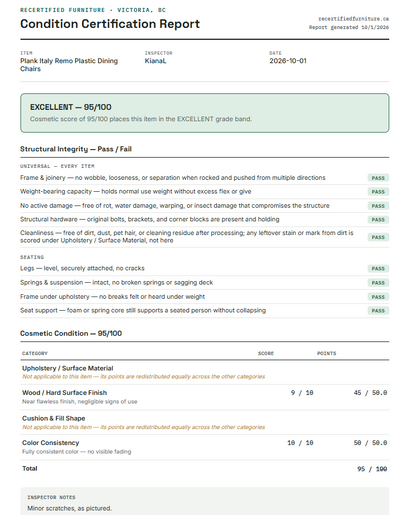This screenshot has width=416, height=515.
Task: Click the PASS badge for Frame under upholstery
Action: tap(378, 297)
